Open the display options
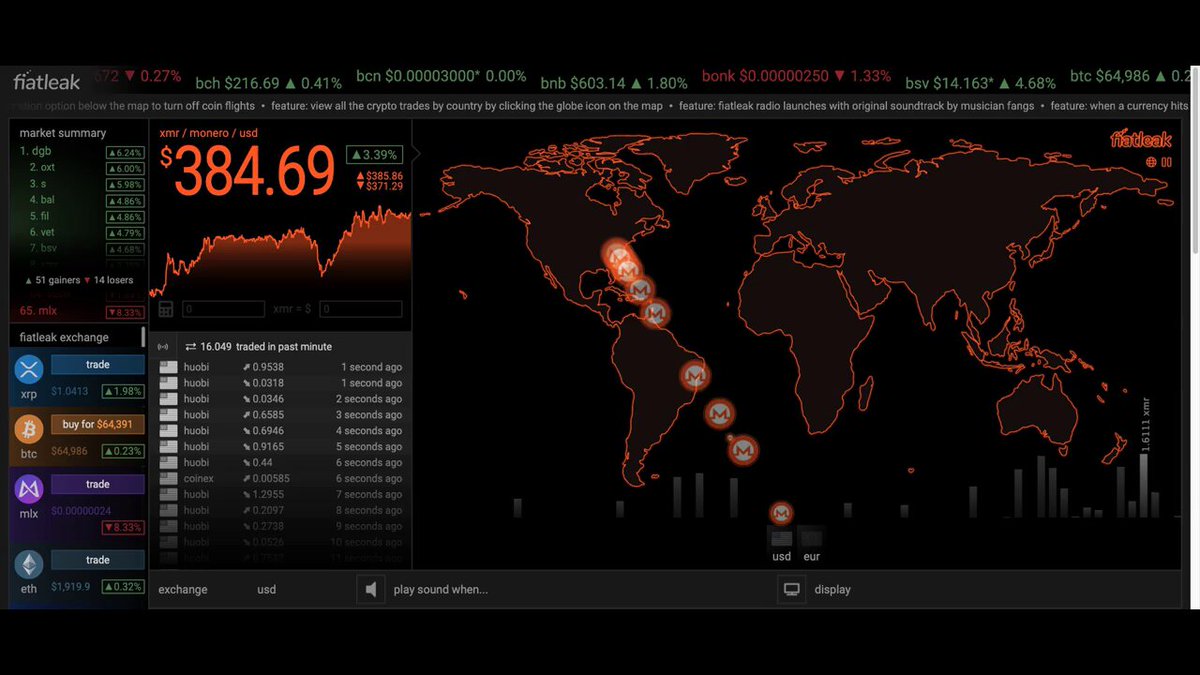1200x675 pixels. pyautogui.click(x=832, y=590)
